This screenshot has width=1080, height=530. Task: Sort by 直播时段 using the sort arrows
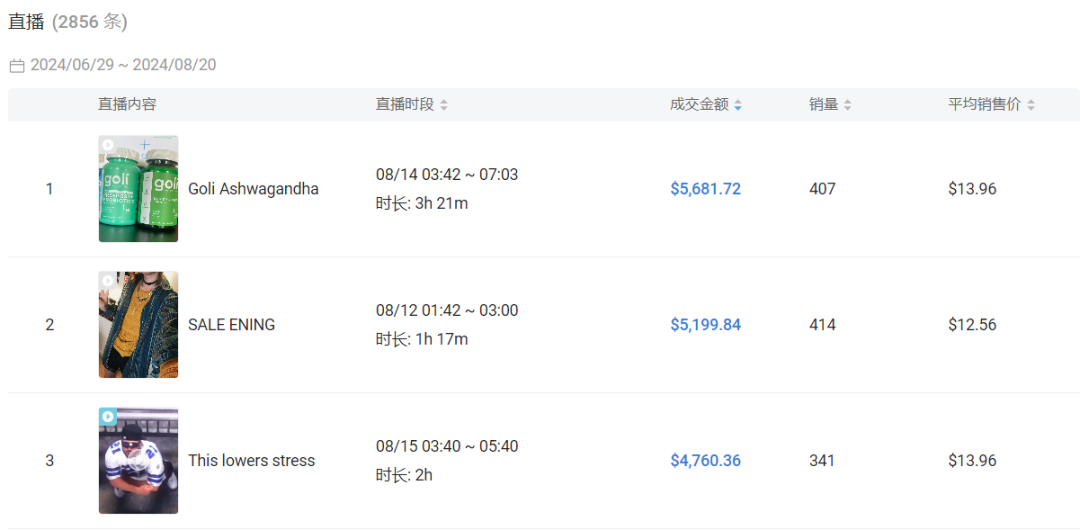pyautogui.click(x=444, y=105)
